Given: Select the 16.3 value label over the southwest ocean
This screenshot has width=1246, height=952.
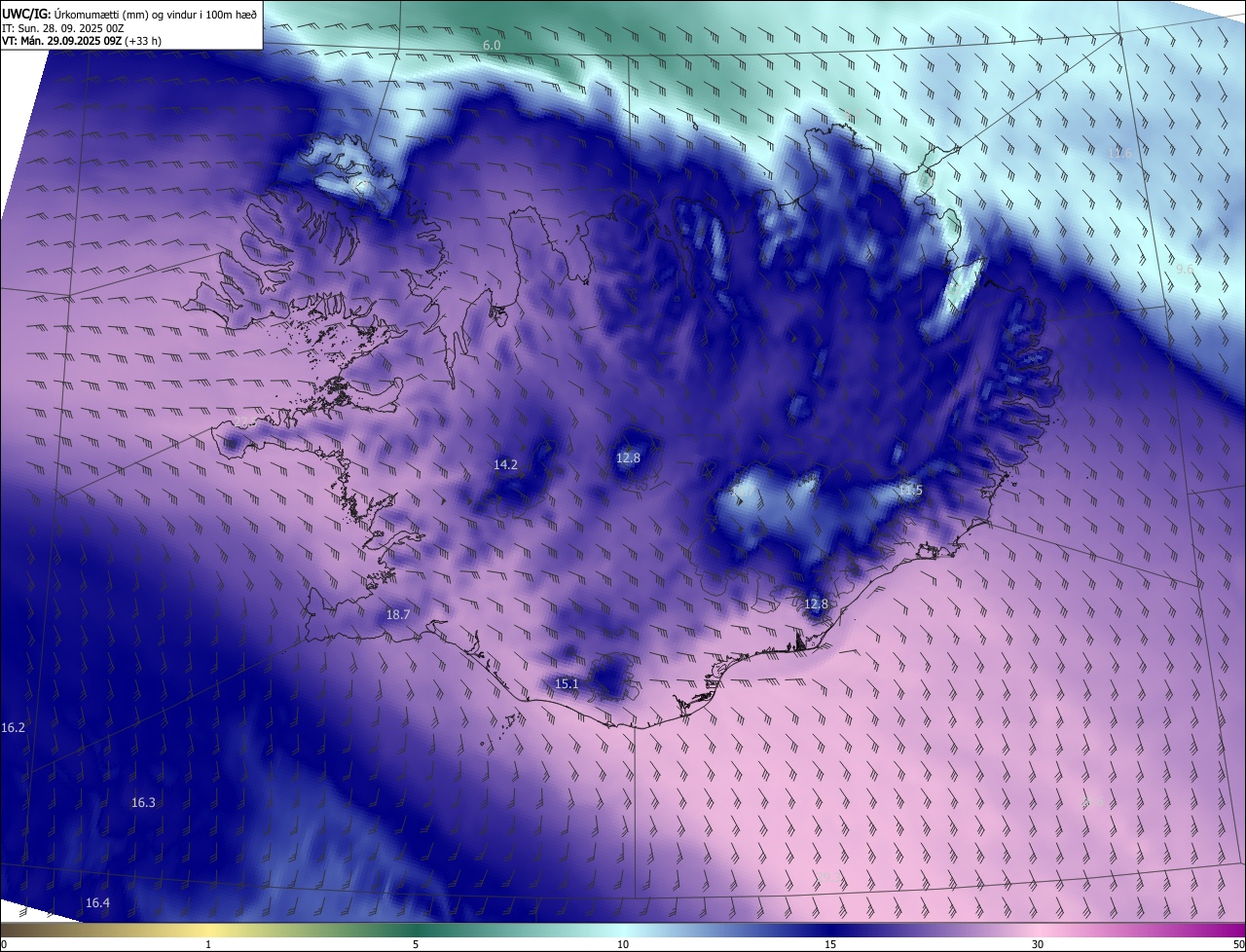Looking at the screenshot, I should 143,803.
